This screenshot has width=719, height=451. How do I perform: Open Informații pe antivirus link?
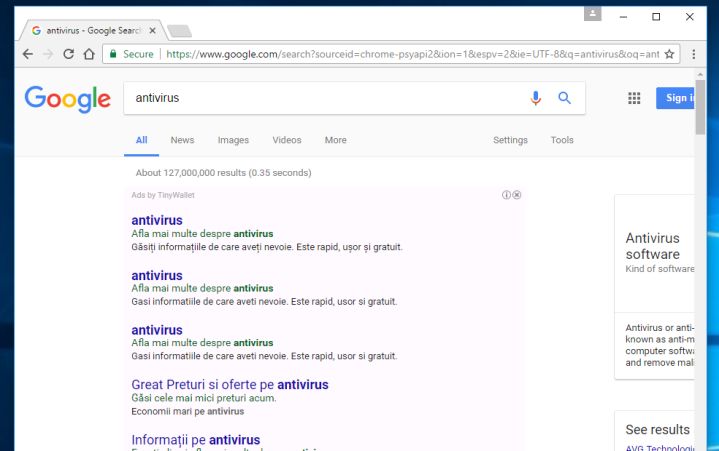pos(195,440)
